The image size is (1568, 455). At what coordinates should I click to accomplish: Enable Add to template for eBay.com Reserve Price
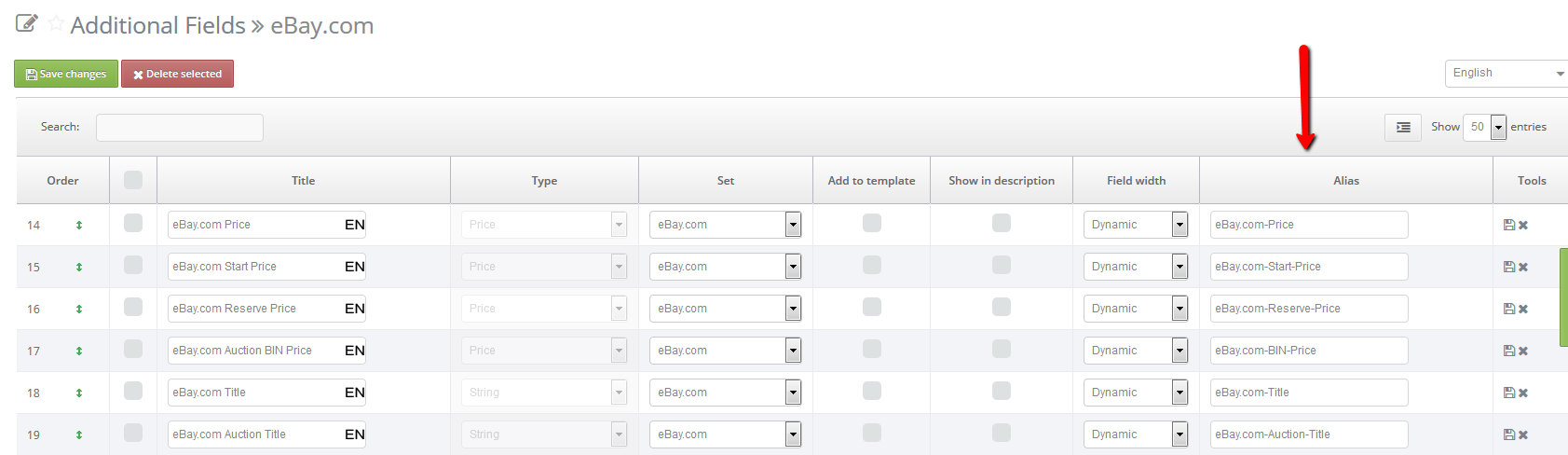[872, 307]
